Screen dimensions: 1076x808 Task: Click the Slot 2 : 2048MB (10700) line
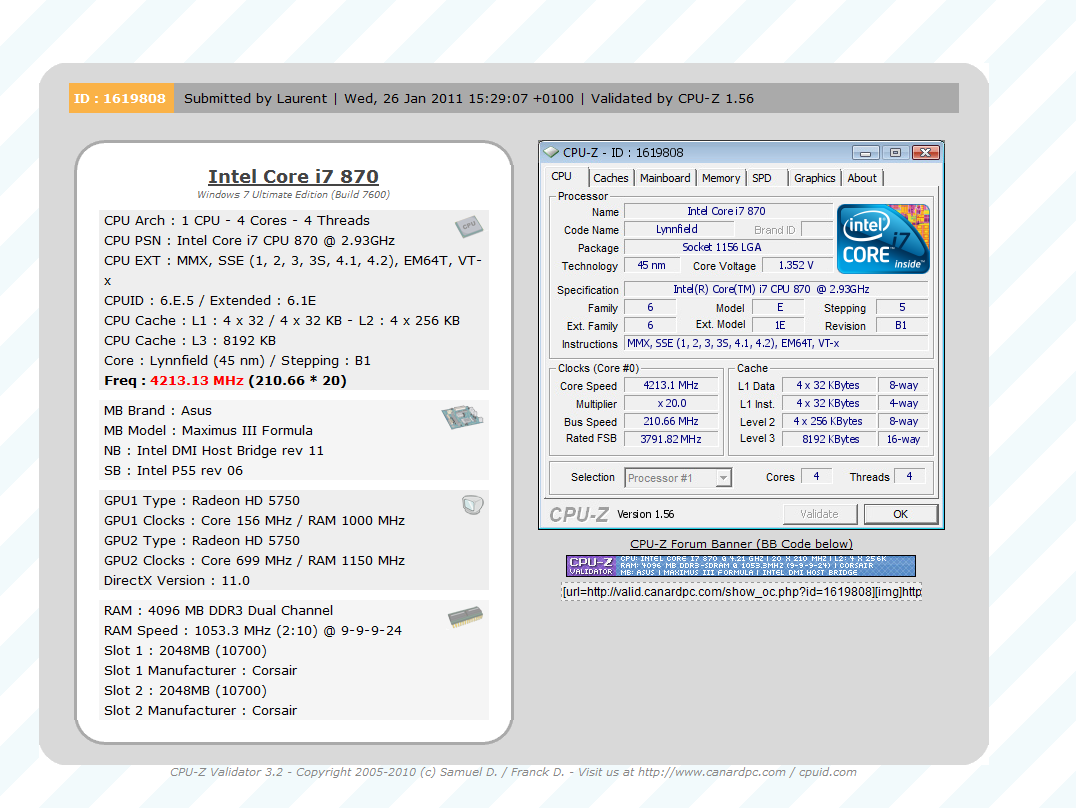[x=185, y=691]
